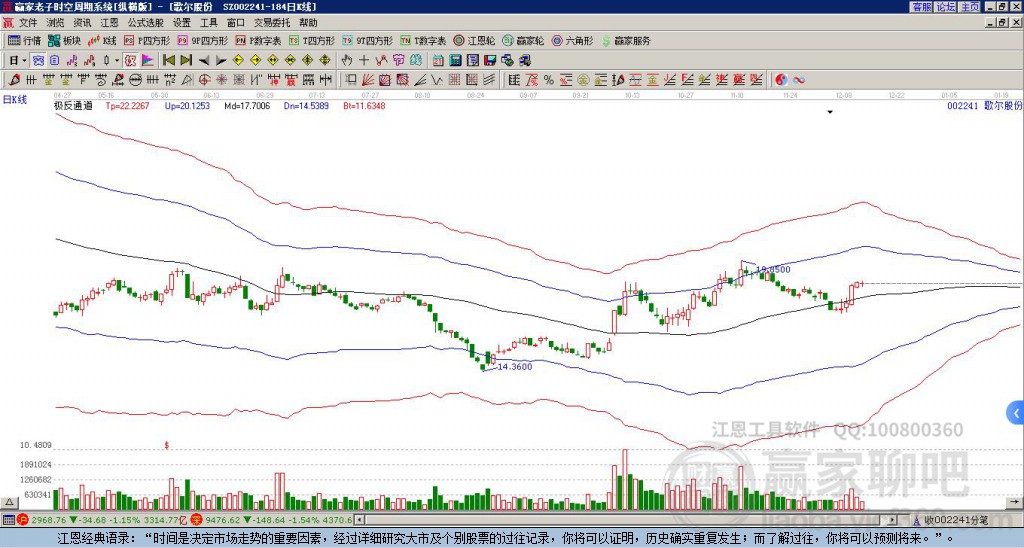Select the red pencil drawing tool
The width and height of the screenshot is (1024, 548).
point(14,80)
